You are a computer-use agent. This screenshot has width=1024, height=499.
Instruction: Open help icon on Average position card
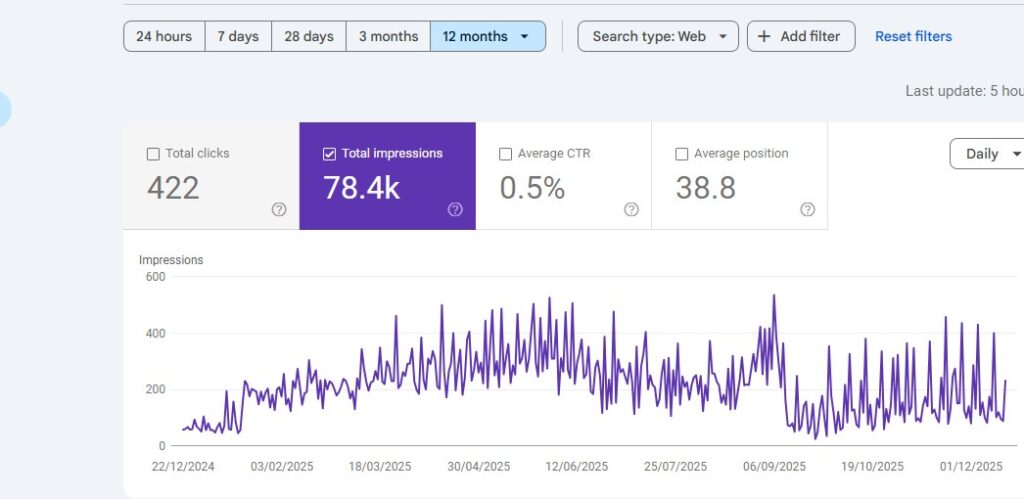coord(807,210)
